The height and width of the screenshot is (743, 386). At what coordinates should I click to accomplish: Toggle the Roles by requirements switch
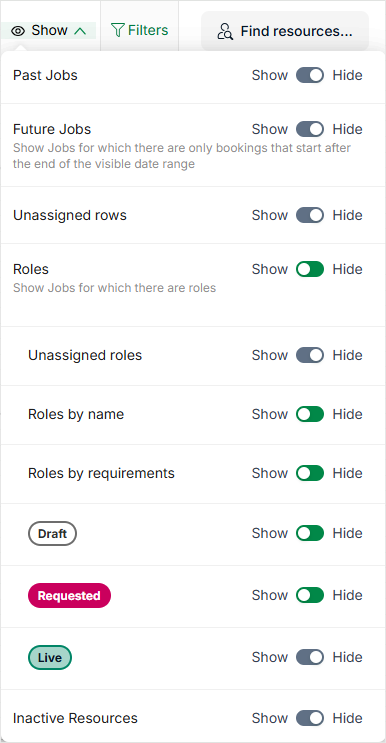(x=310, y=473)
